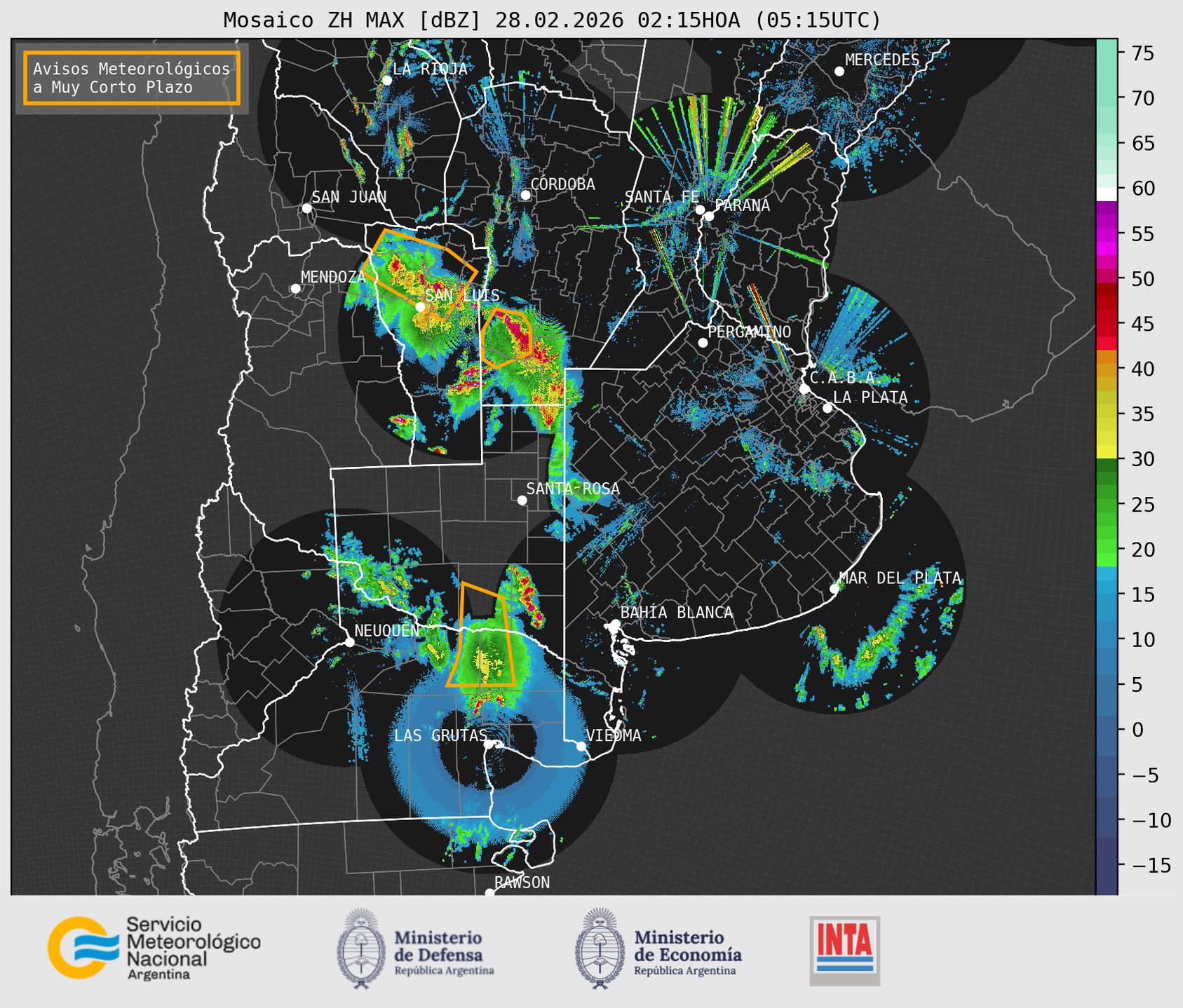Image resolution: width=1183 pixels, height=1008 pixels.
Task: Click the white dot marking SANTA ROSA
Action: [x=522, y=500]
